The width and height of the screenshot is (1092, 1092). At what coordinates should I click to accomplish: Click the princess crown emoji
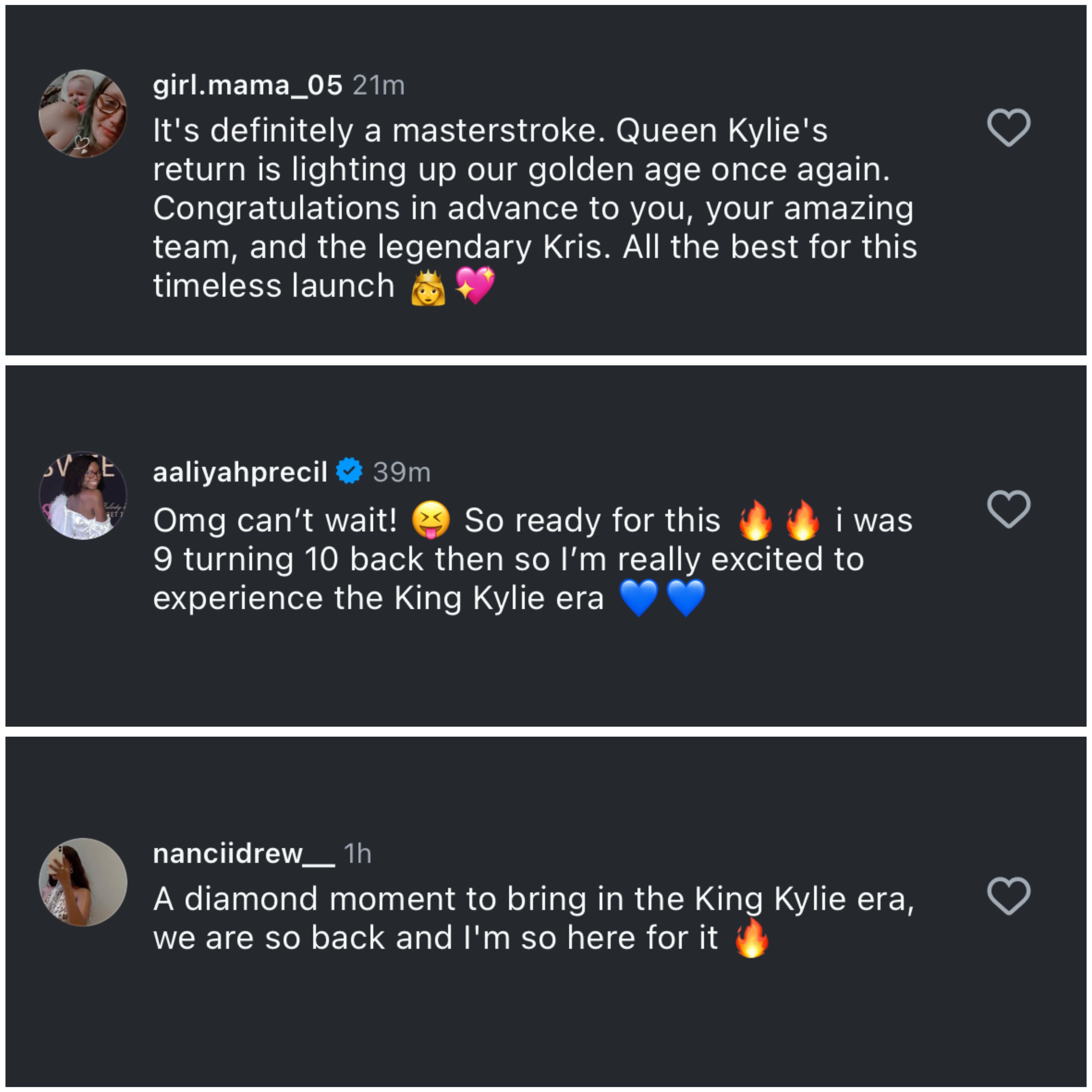coord(428,287)
